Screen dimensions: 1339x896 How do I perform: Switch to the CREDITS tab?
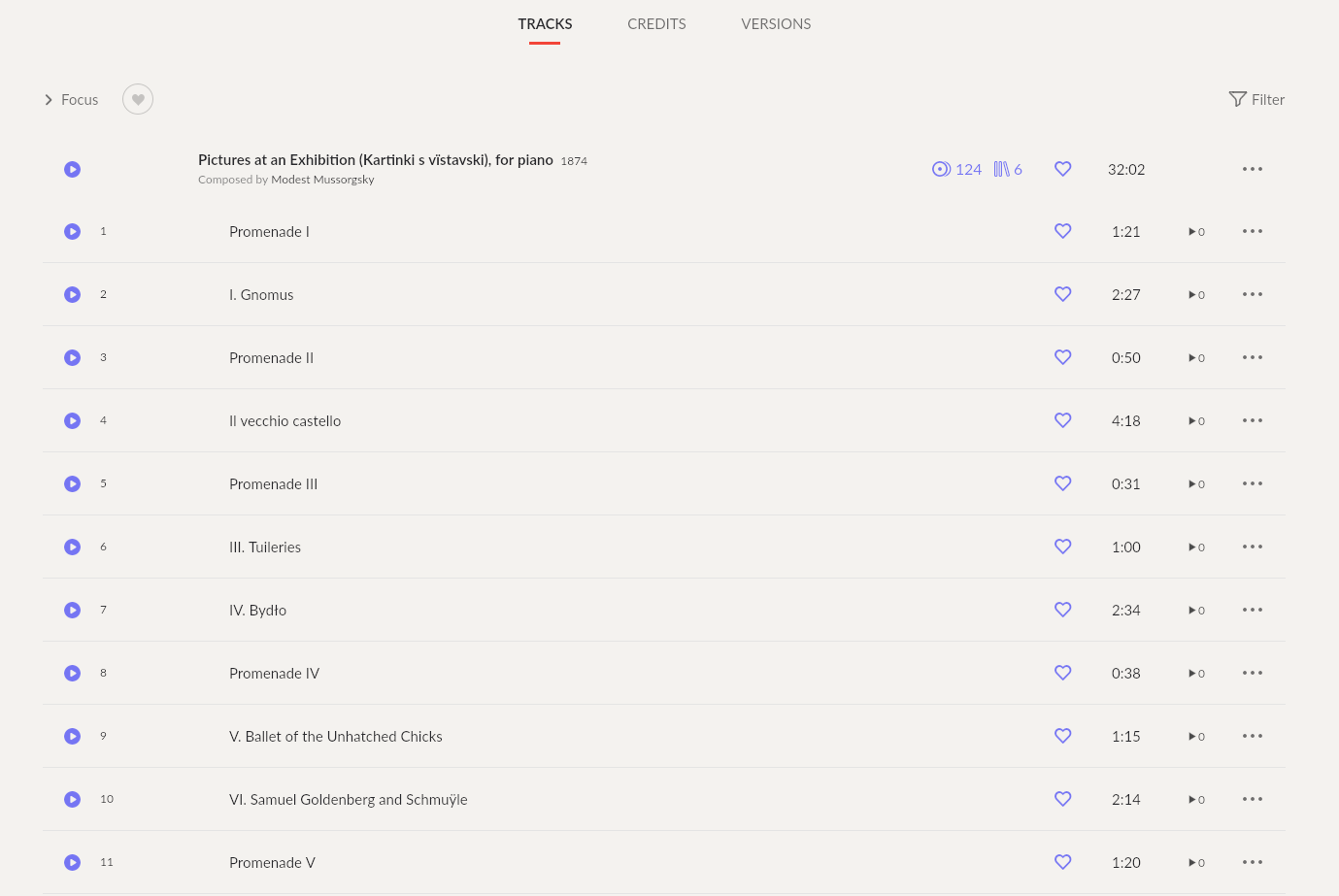656,23
